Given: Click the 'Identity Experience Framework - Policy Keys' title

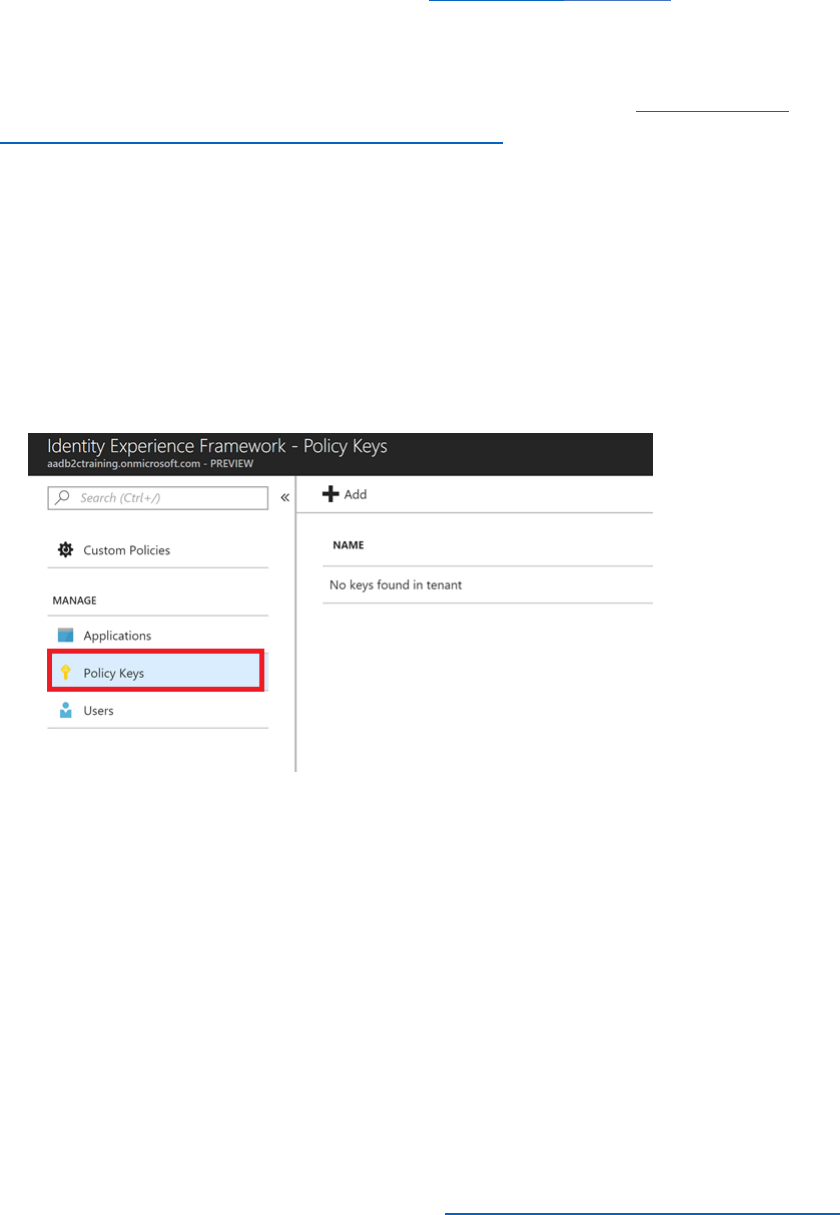Looking at the screenshot, I should click(218, 446).
